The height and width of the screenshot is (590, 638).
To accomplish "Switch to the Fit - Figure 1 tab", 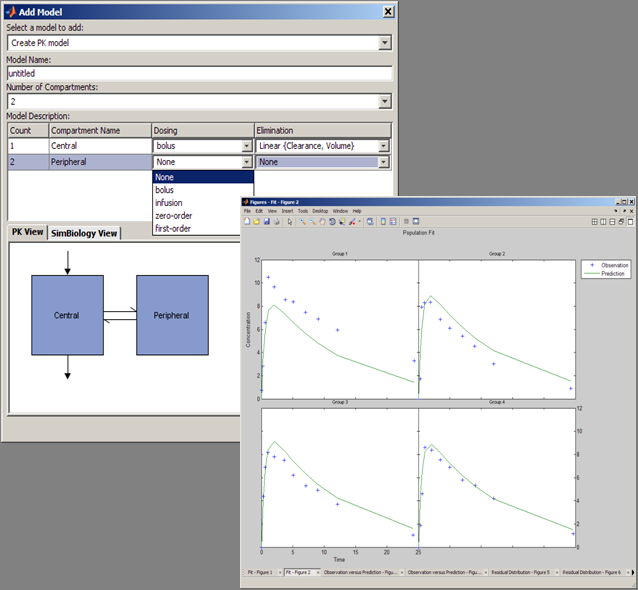I will click(260, 573).
